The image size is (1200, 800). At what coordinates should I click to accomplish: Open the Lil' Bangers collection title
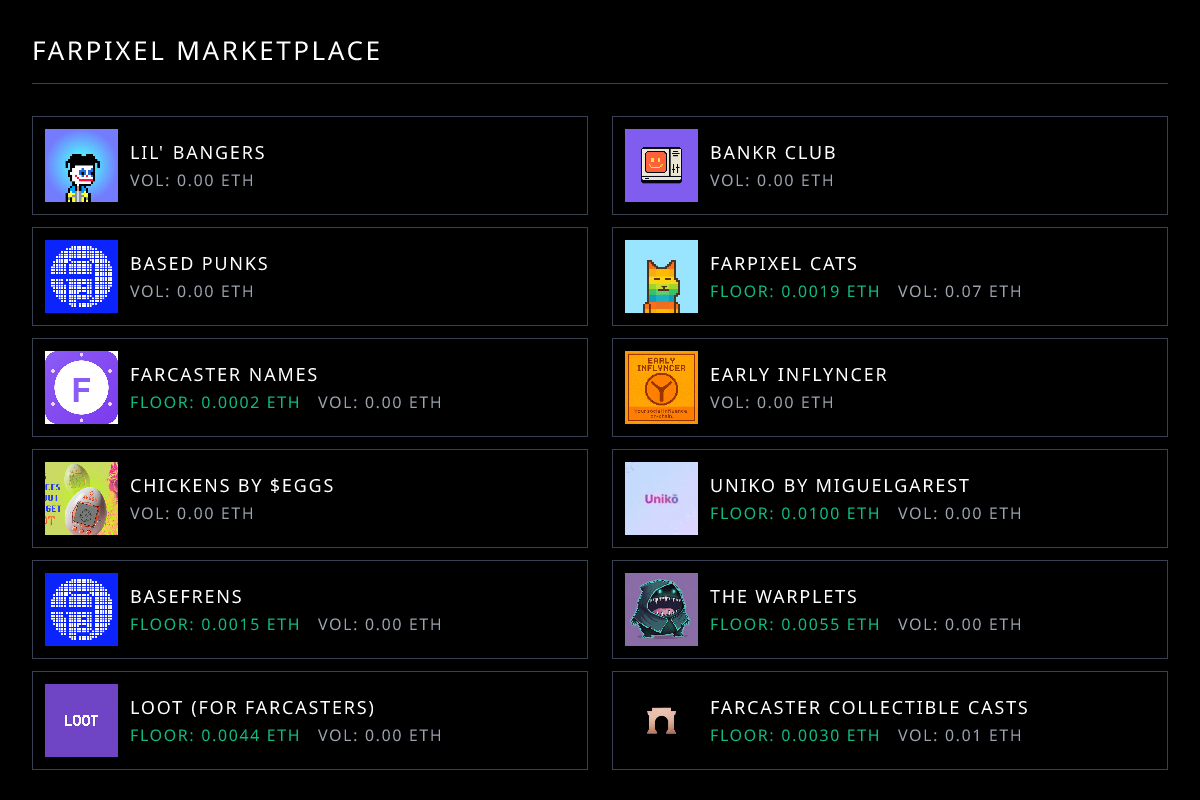click(198, 153)
